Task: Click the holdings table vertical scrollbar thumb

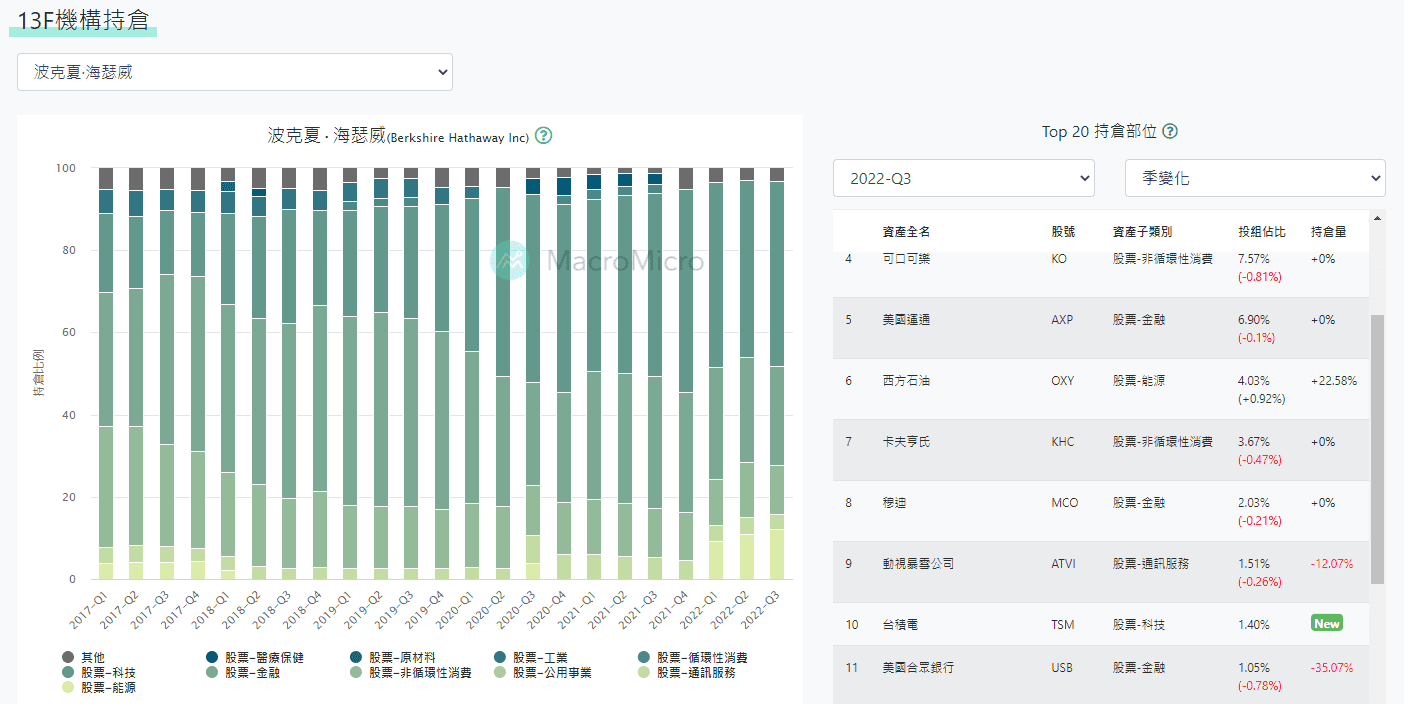Action: (x=1377, y=448)
